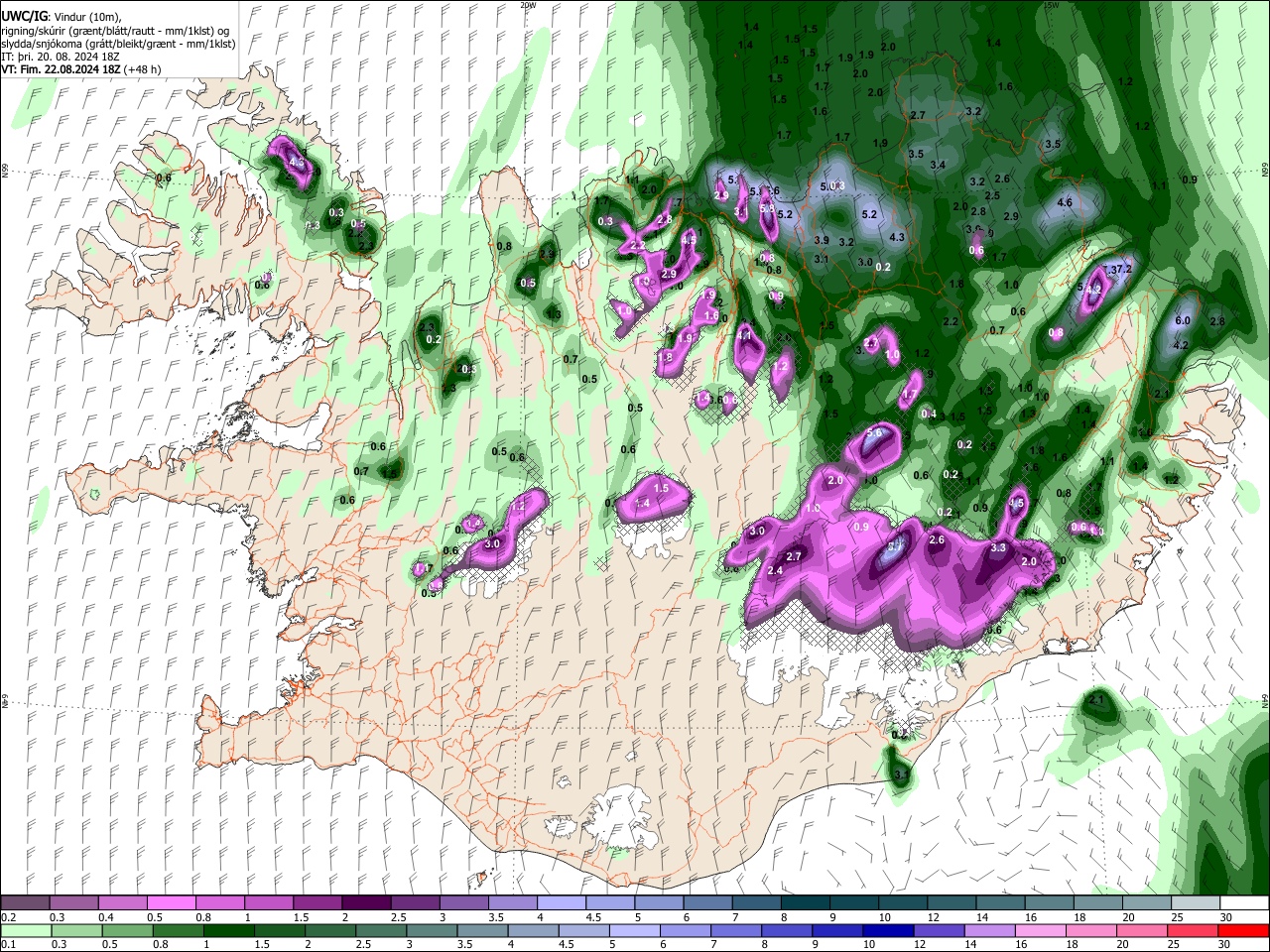Click the '2.1' value off the southeast coast

1096,700
